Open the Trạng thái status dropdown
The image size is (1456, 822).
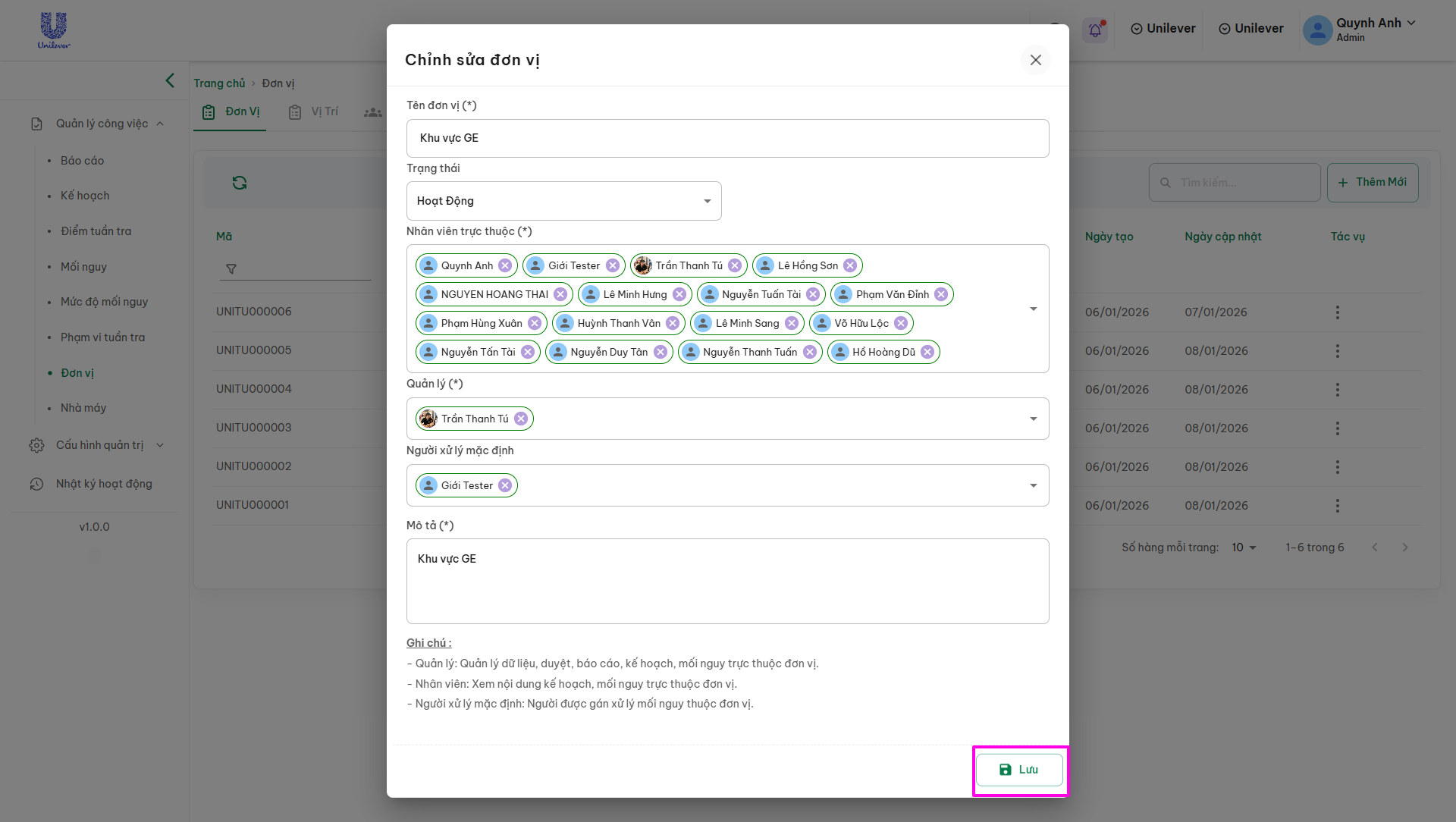click(563, 201)
